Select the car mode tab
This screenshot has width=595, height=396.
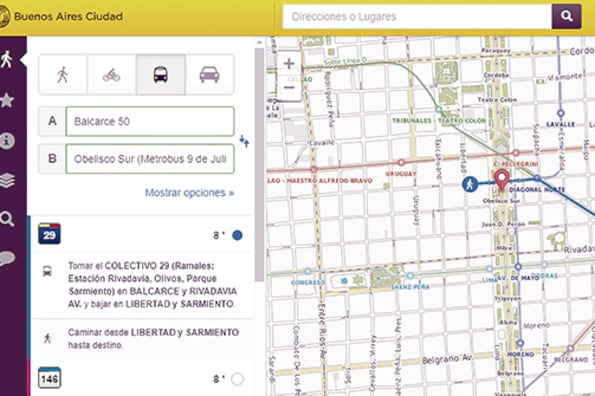(209, 74)
